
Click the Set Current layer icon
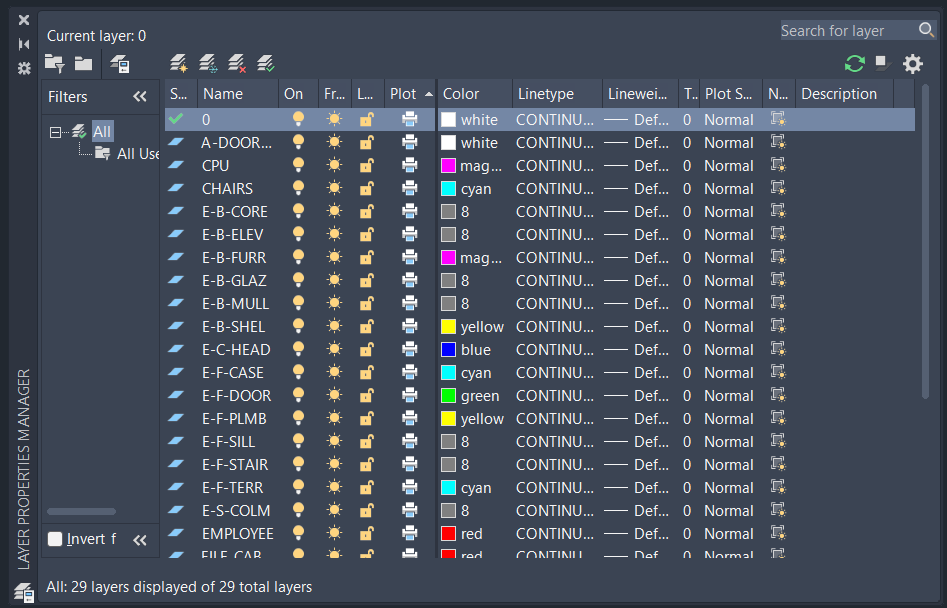click(266, 63)
